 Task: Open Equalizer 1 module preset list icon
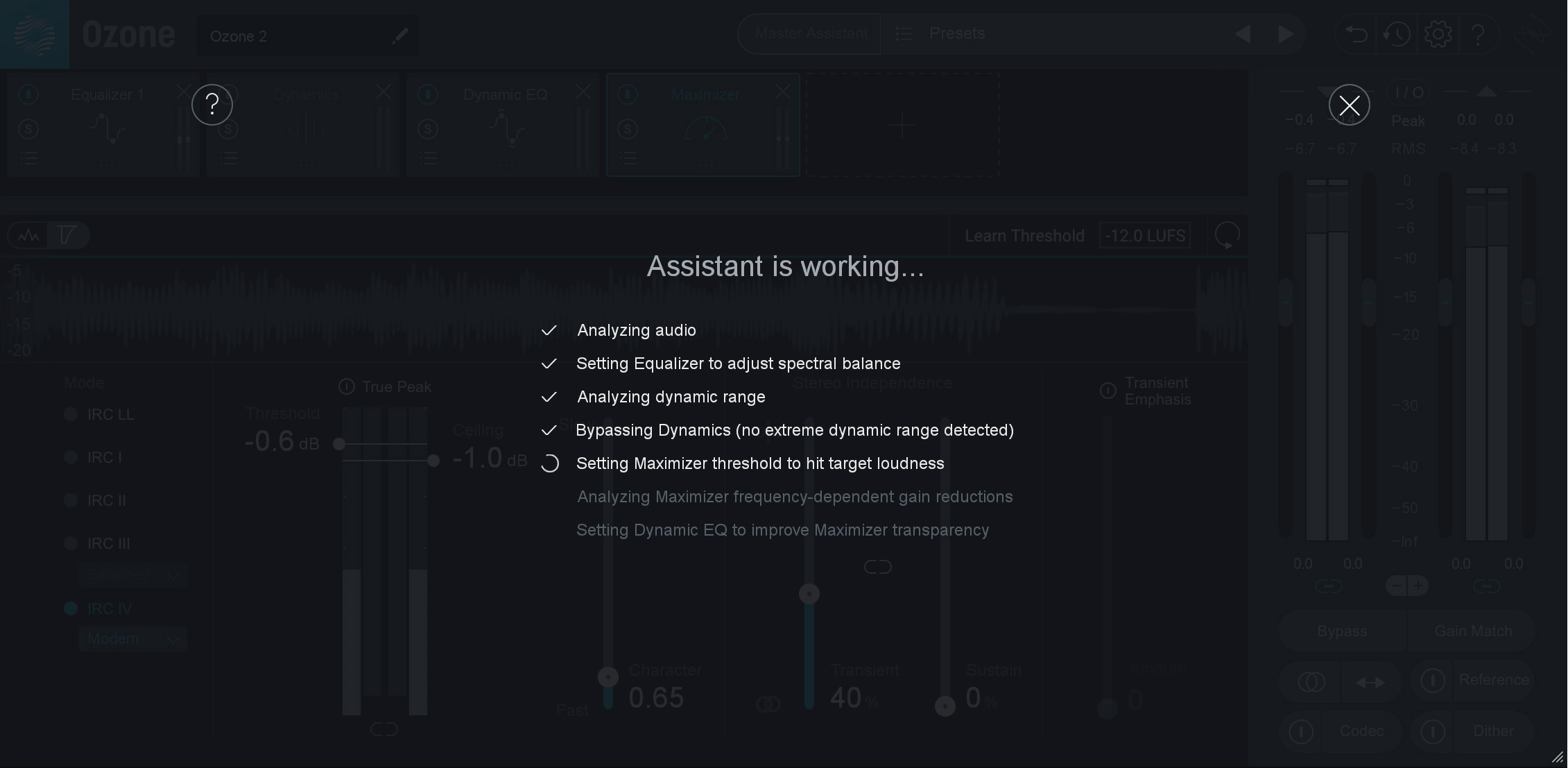click(x=28, y=158)
